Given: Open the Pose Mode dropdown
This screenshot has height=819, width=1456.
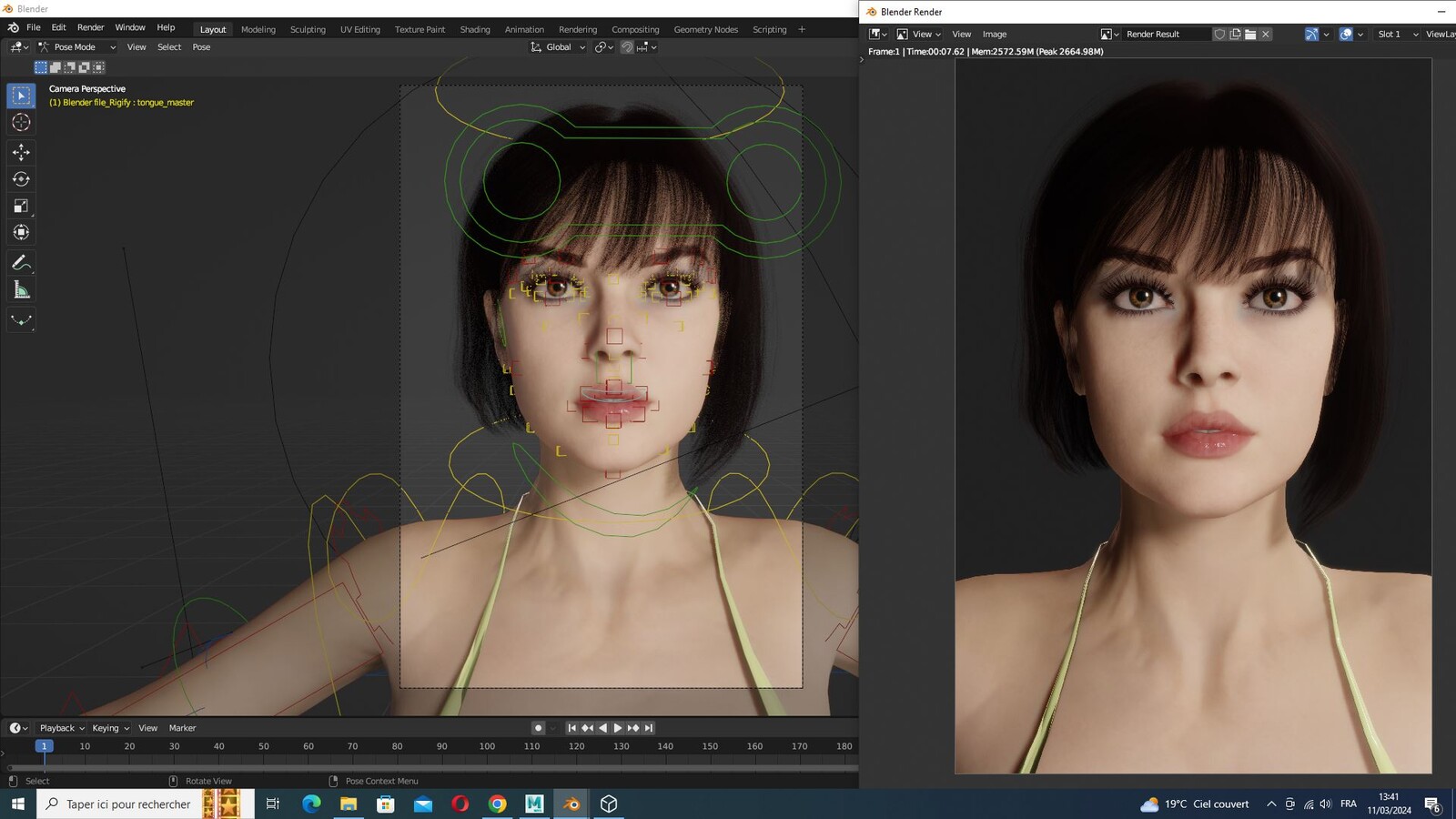Looking at the screenshot, I should [x=76, y=47].
